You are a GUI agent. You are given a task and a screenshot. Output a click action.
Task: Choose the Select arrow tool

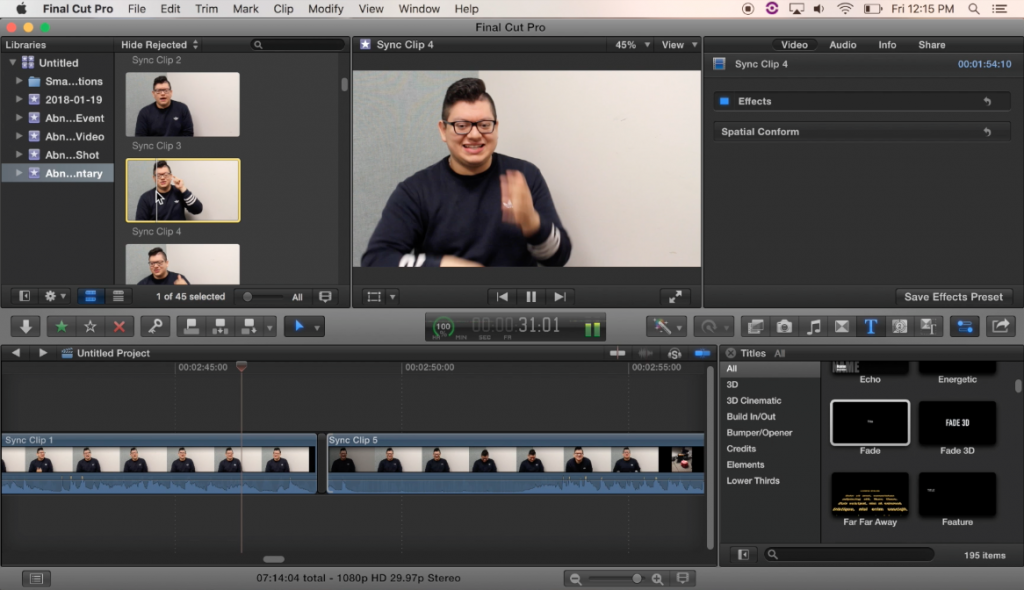[x=298, y=326]
